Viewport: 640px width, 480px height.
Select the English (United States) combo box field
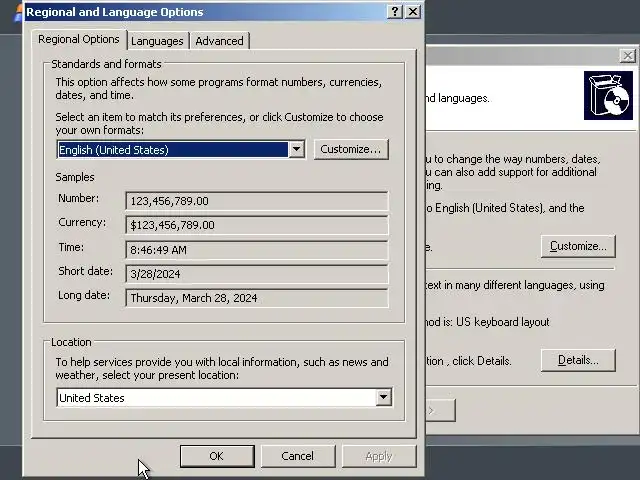coord(181,149)
